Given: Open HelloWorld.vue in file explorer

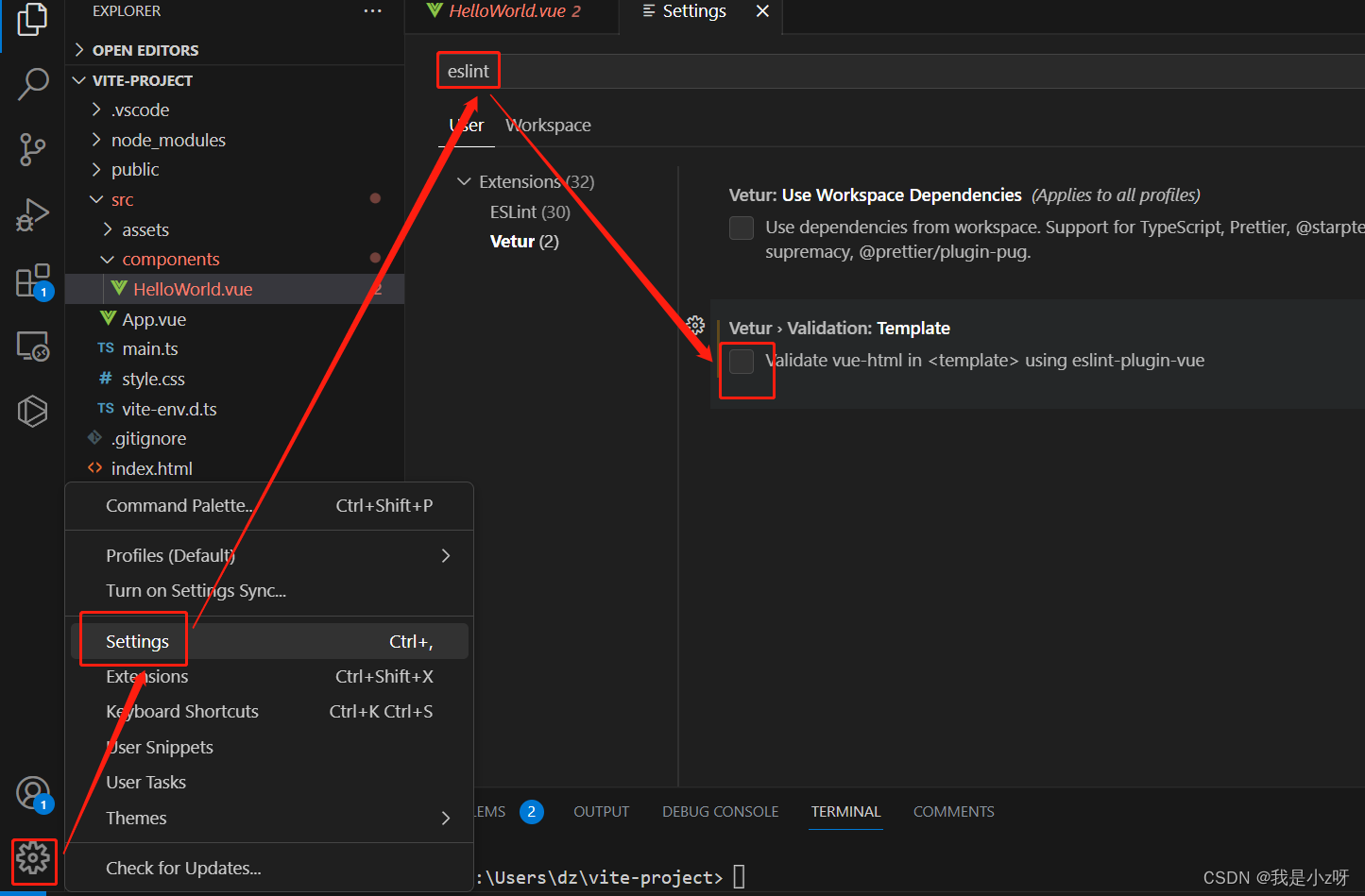Looking at the screenshot, I should 234,289.
